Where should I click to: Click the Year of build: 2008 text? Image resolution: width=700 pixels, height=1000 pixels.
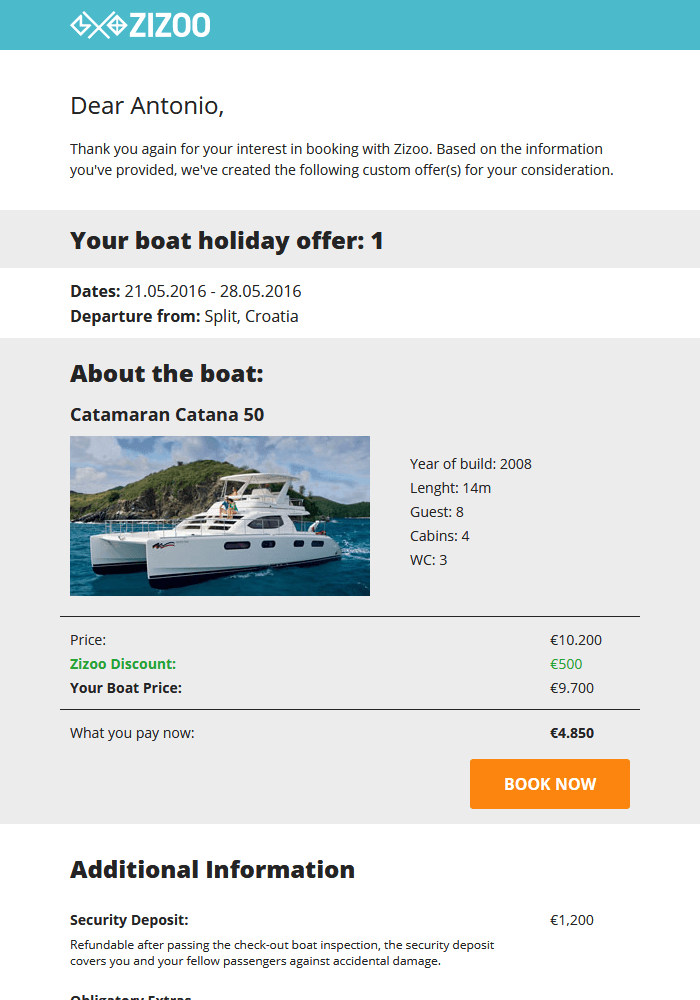(x=471, y=464)
